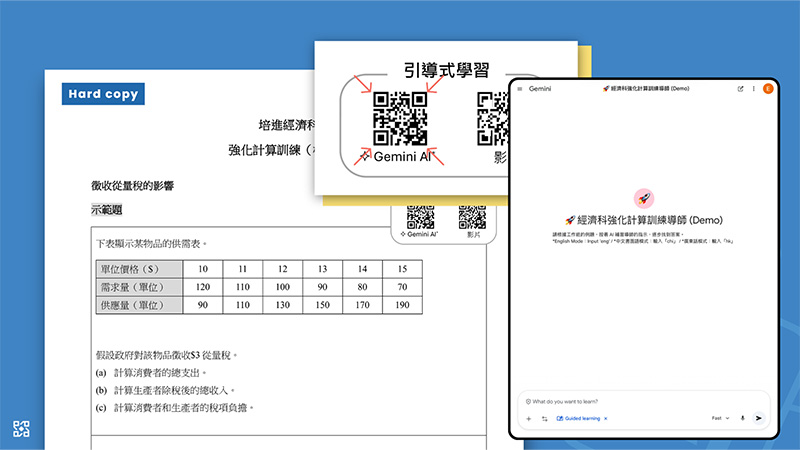This screenshot has width=800, height=450.
Task: Click the plus add-files icon in prompt box
Action: 529,418
